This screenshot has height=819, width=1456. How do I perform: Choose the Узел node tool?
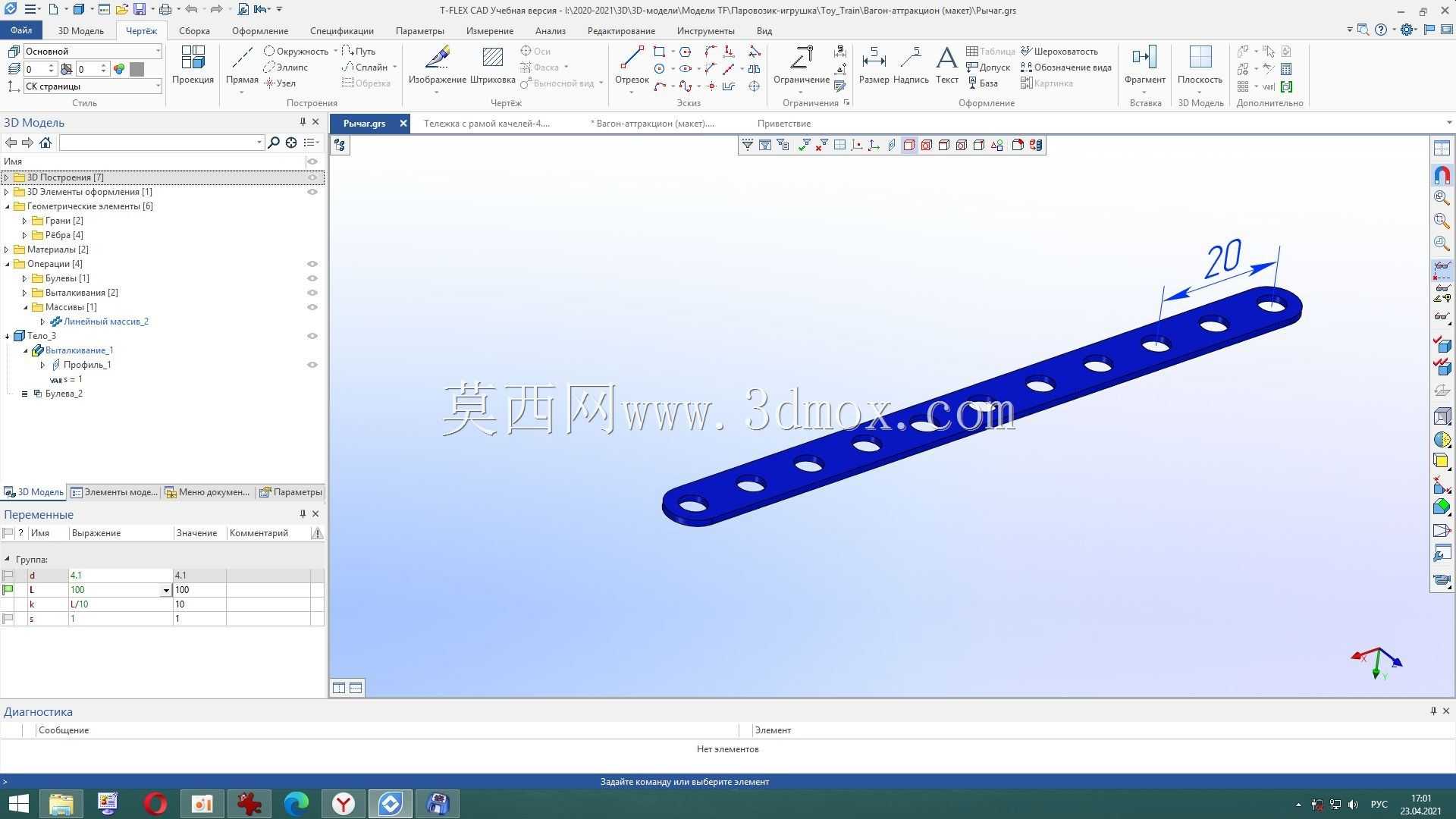tap(280, 83)
